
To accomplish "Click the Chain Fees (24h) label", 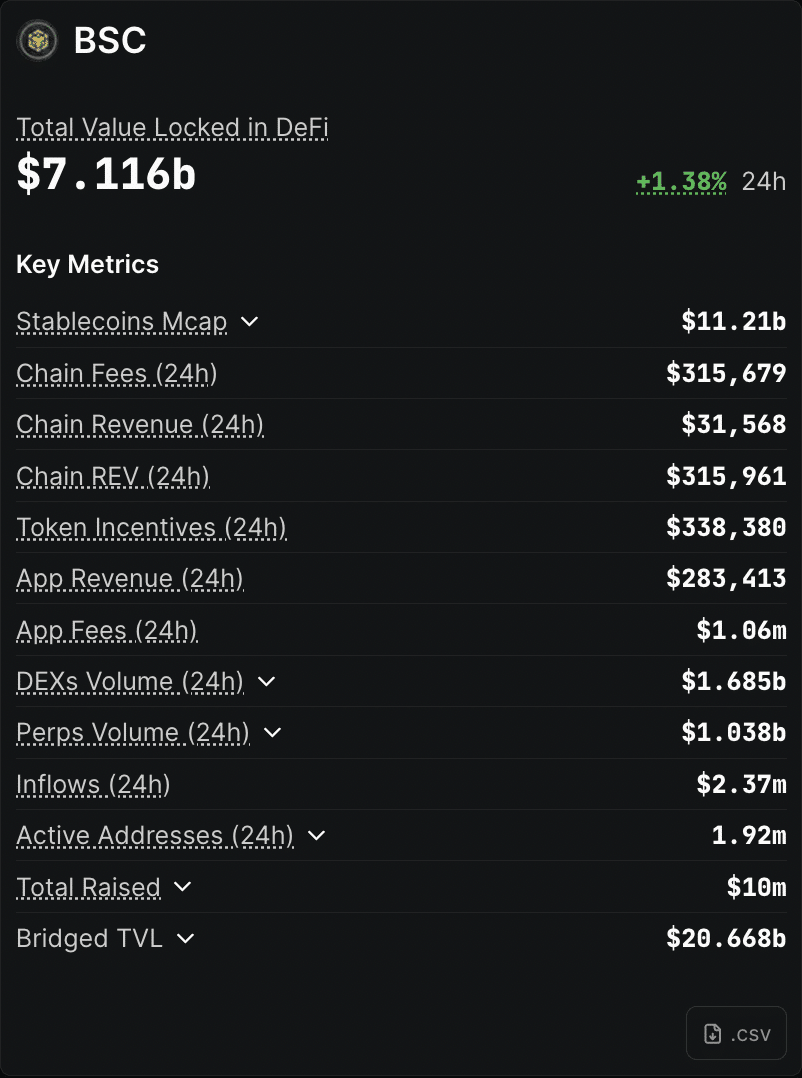I will [116, 374].
